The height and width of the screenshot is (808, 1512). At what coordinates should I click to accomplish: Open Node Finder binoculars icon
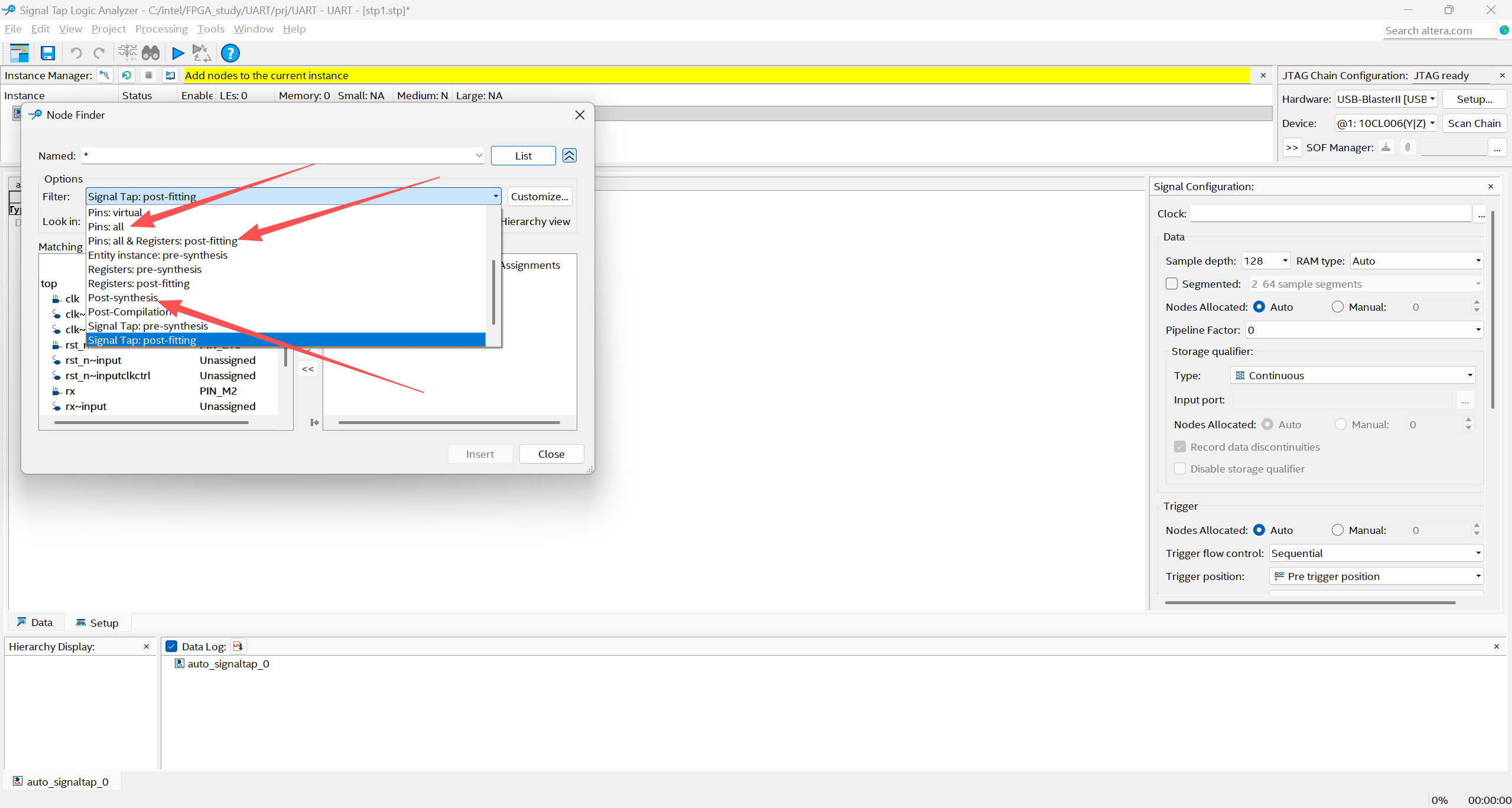point(151,53)
